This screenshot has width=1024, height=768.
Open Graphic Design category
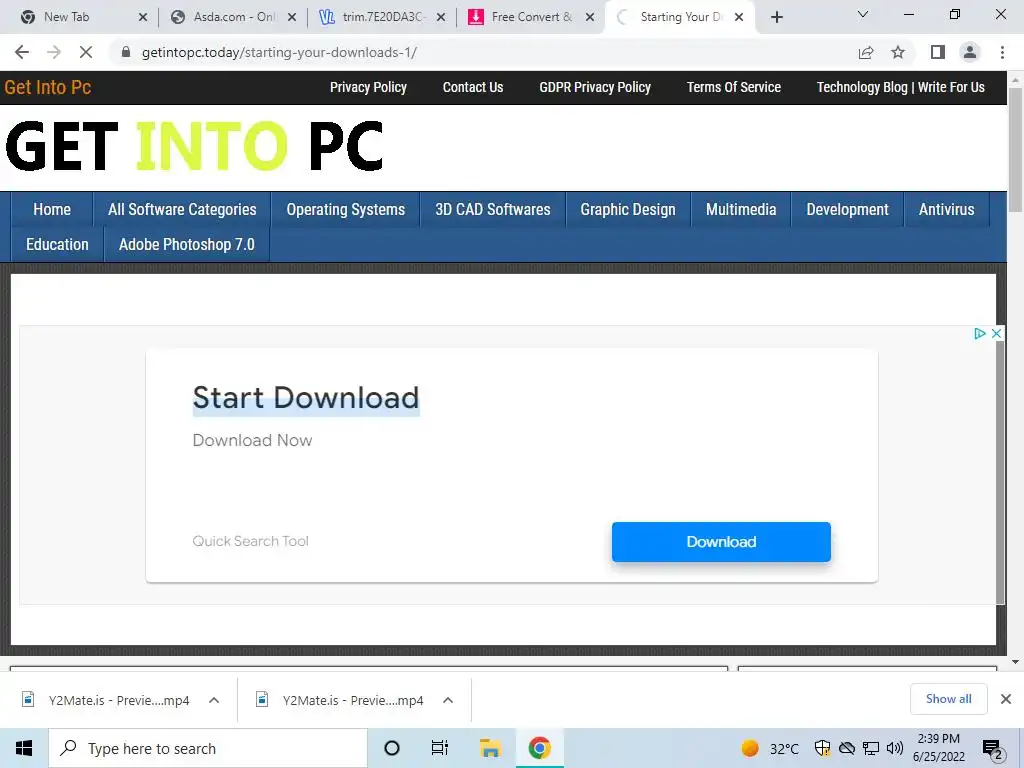pyautogui.click(x=628, y=210)
